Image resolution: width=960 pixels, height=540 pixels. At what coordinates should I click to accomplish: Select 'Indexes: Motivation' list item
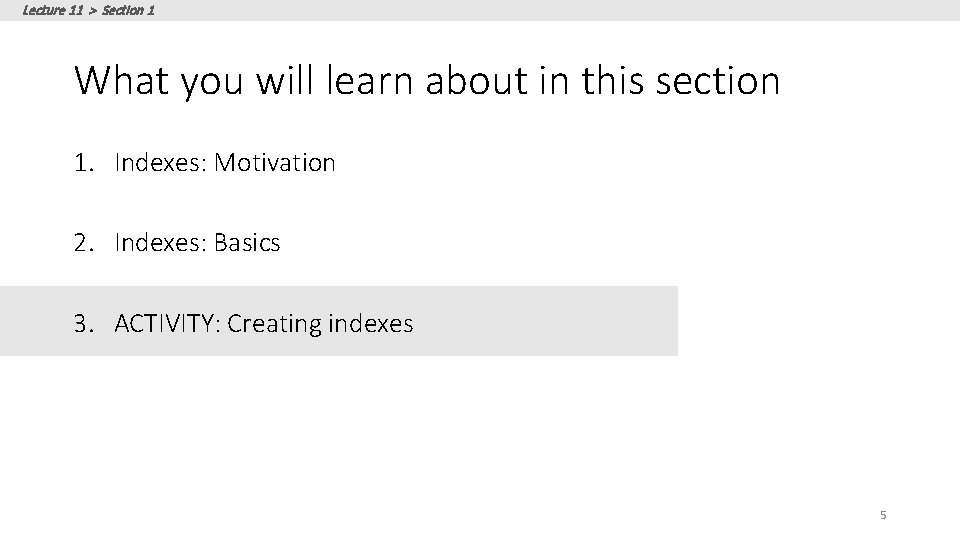pos(225,162)
